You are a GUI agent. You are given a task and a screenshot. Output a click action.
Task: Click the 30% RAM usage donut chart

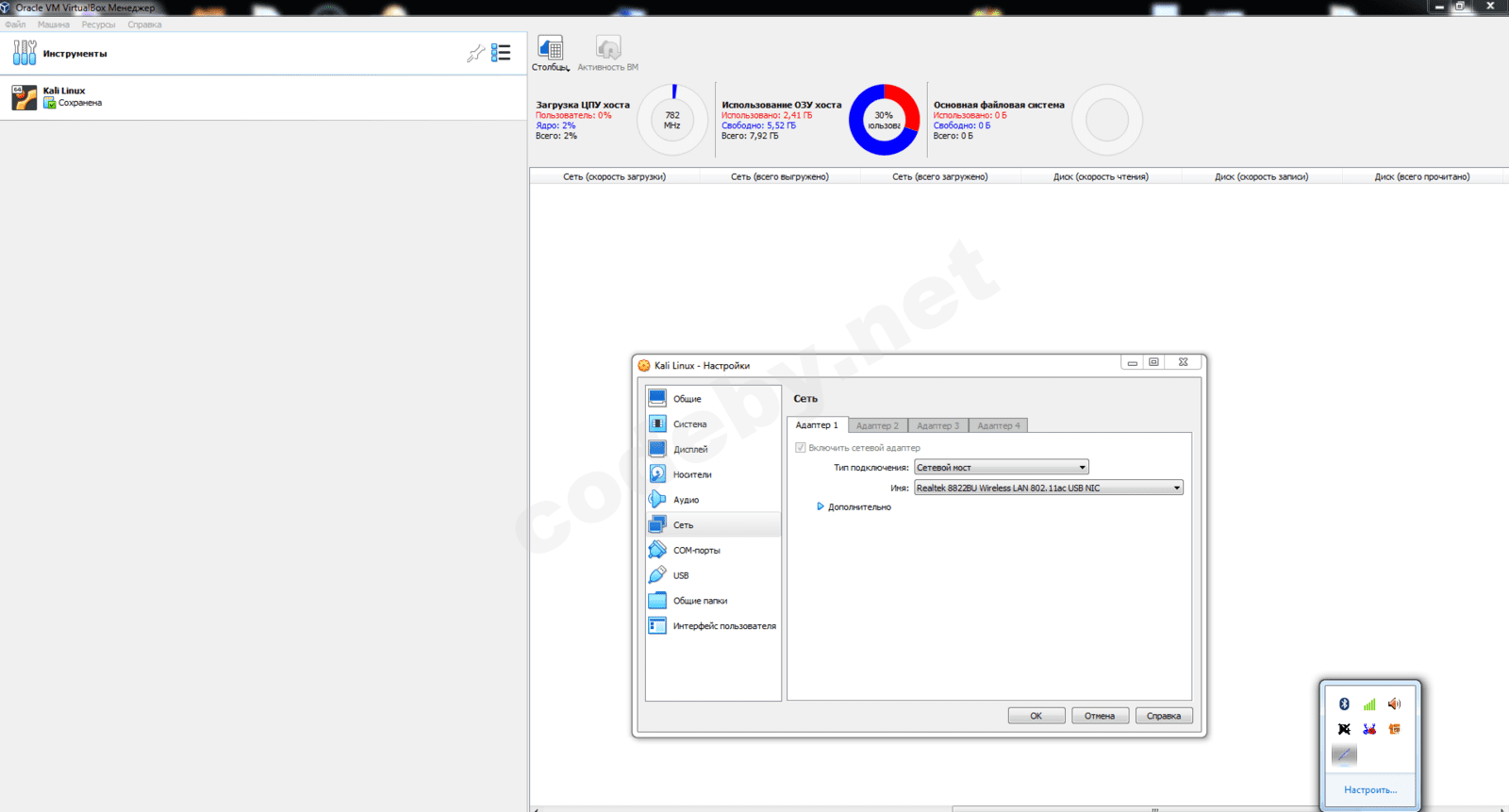click(x=884, y=120)
